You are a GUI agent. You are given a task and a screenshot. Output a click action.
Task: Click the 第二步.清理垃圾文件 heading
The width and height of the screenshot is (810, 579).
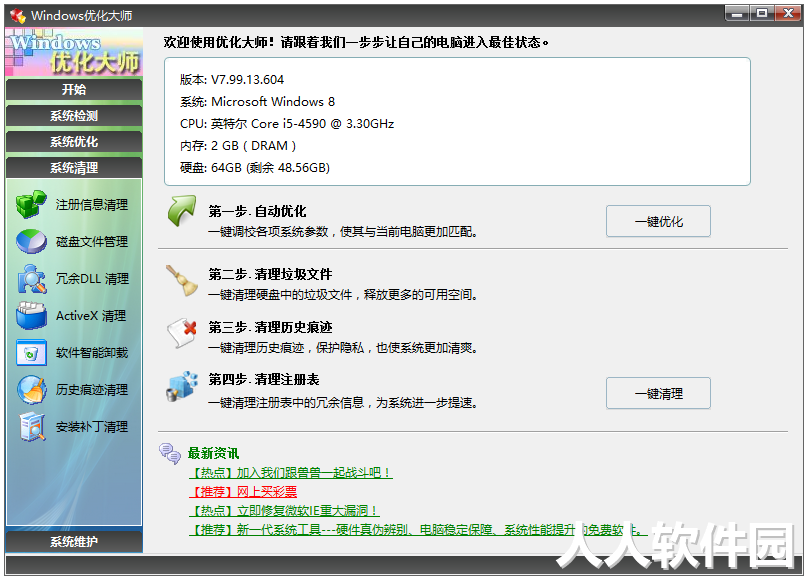pos(270,274)
